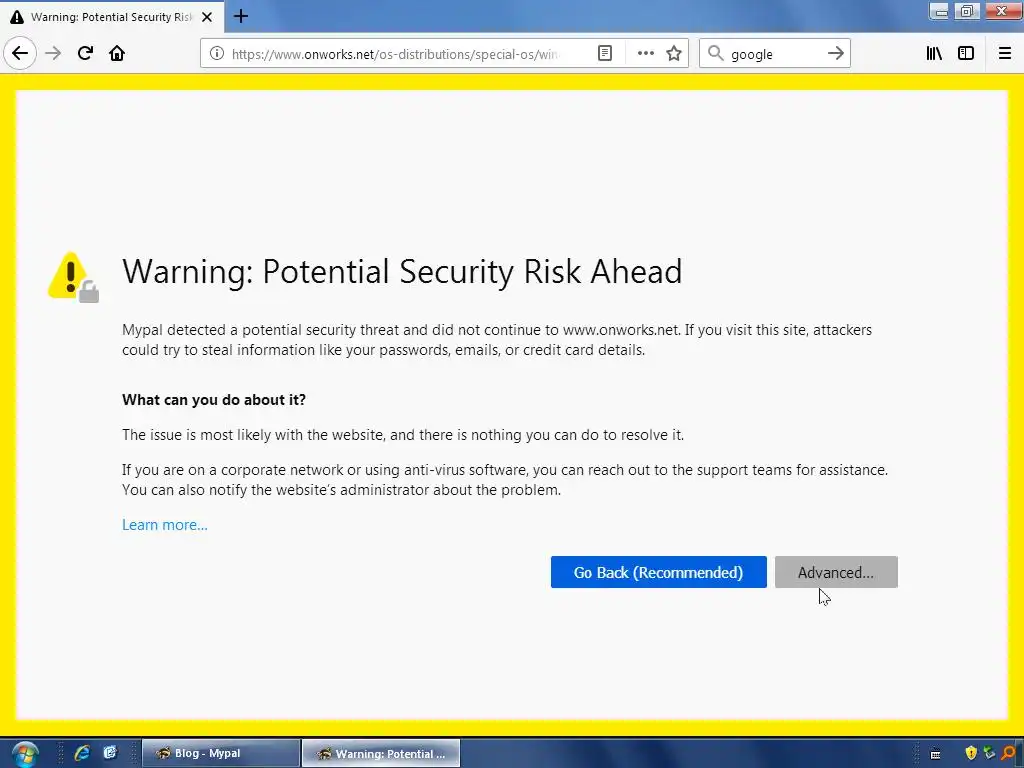Open page actions three-dot menu

[645, 54]
